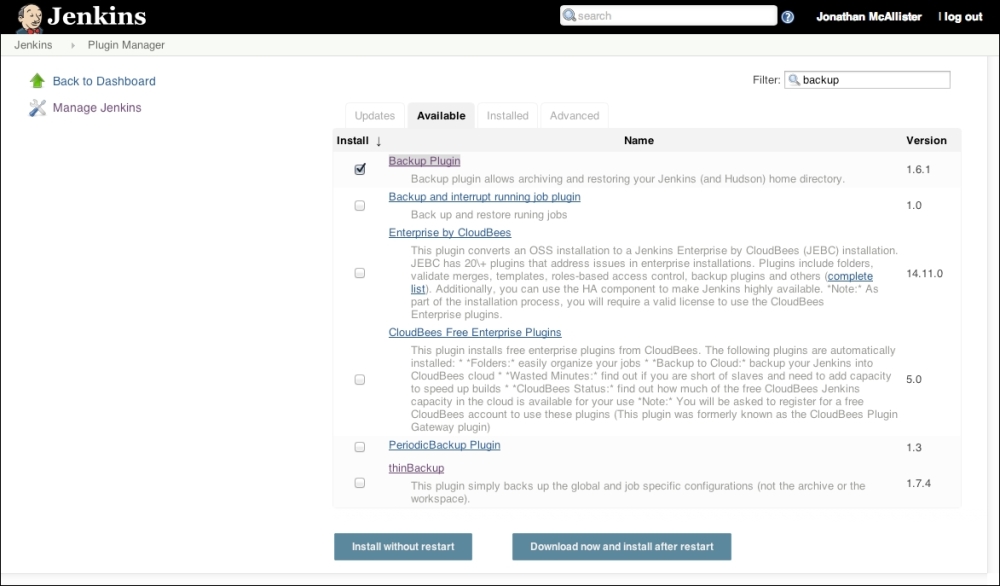Click Download now and install after restart
Screen dimensions: 1000x586
tap(622, 546)
